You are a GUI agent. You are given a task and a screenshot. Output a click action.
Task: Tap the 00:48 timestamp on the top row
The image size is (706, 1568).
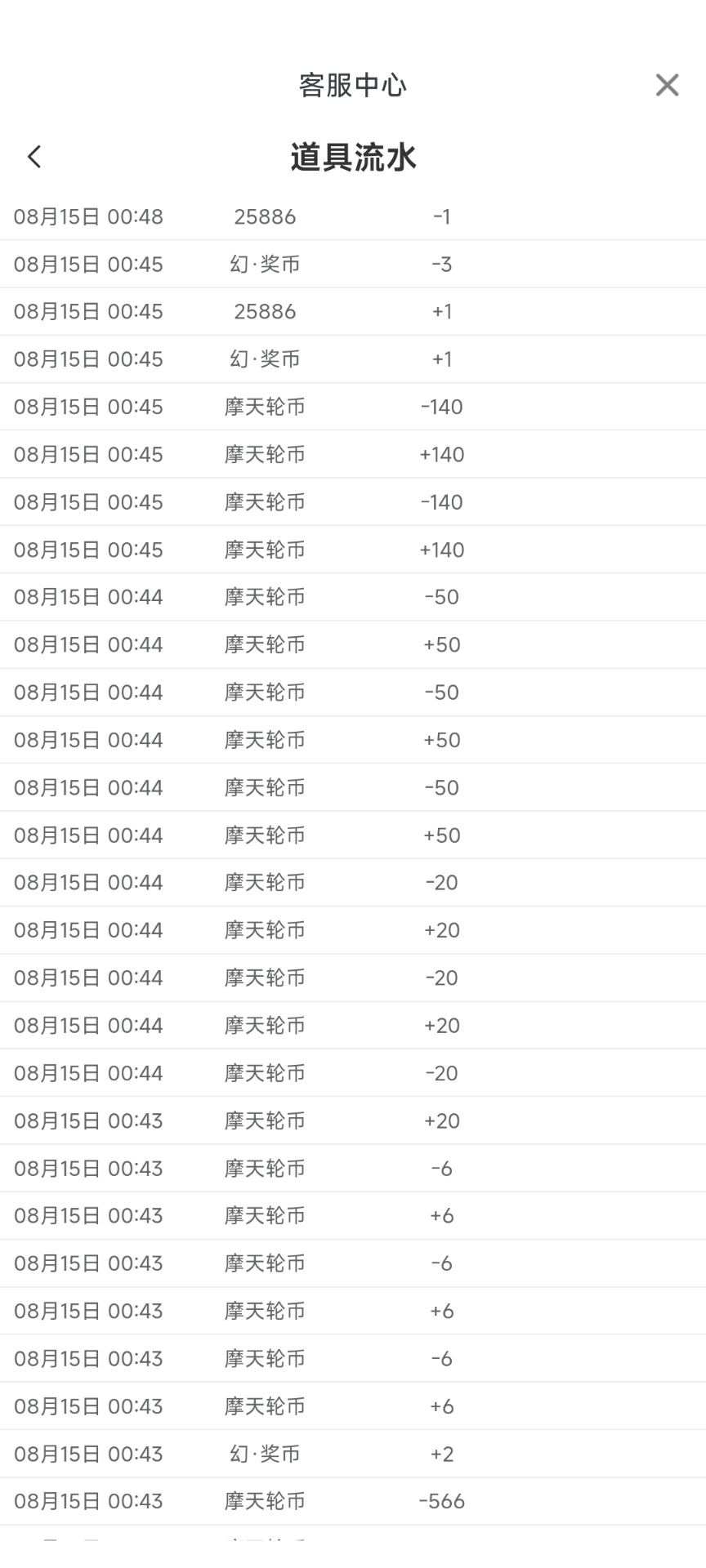[136, 216]
